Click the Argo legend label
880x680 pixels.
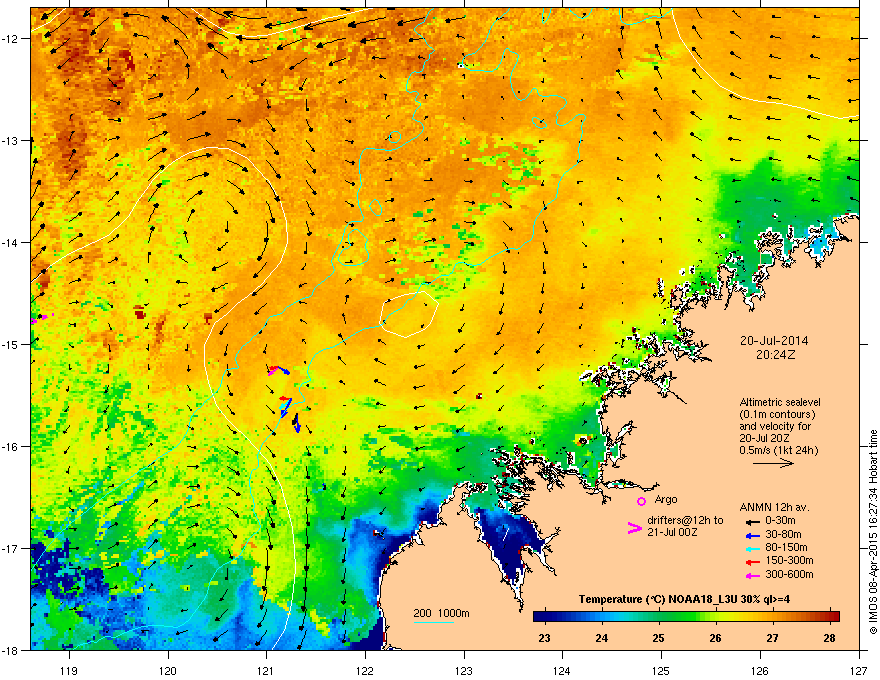click(x=666, y=499)
